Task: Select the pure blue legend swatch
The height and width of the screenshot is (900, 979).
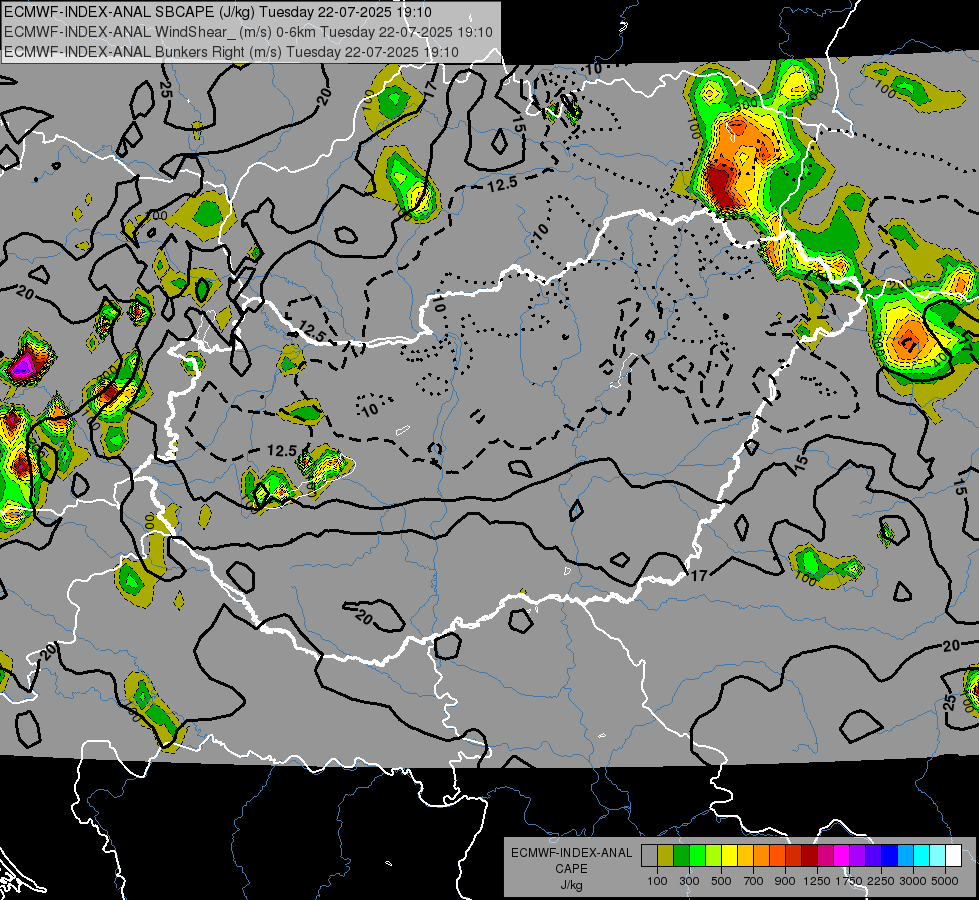Action: [x=890, y=855]
